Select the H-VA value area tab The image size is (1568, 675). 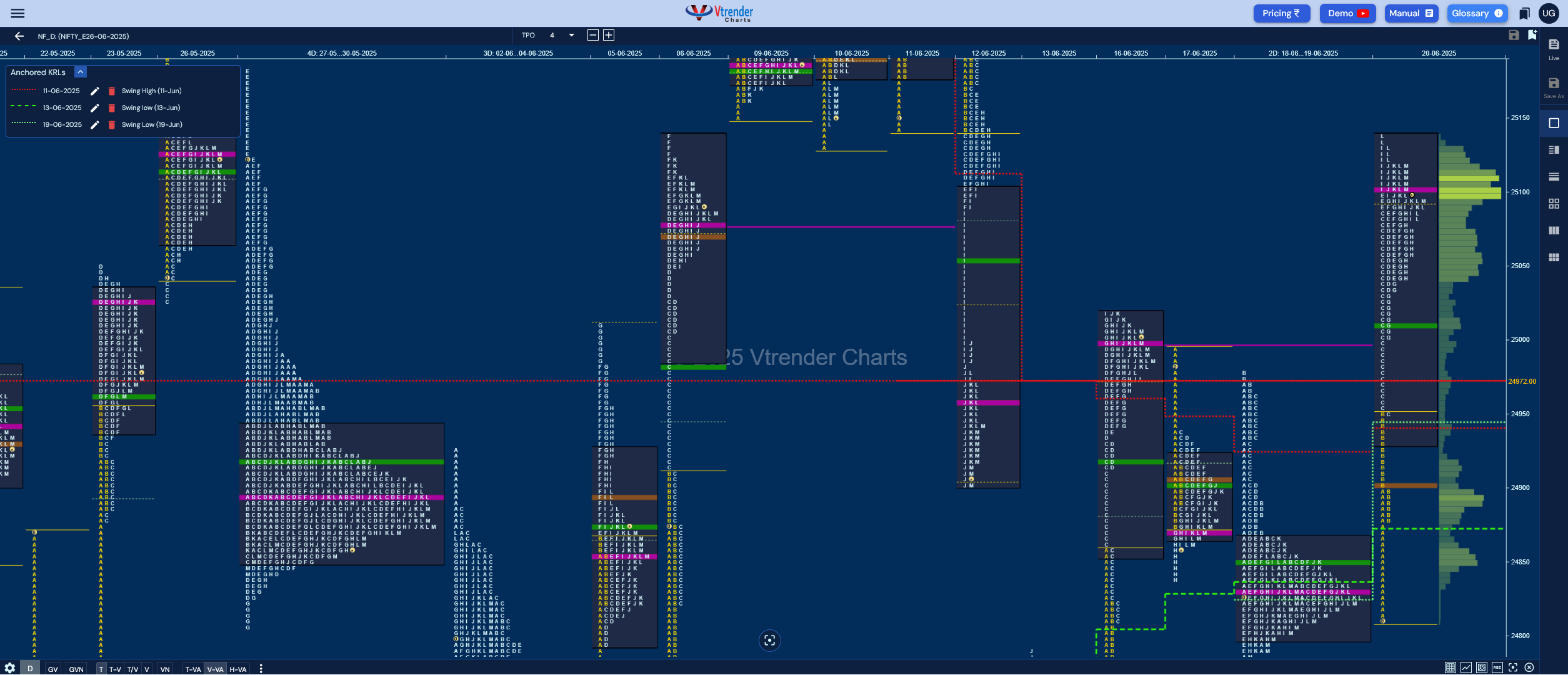(238, 669)
